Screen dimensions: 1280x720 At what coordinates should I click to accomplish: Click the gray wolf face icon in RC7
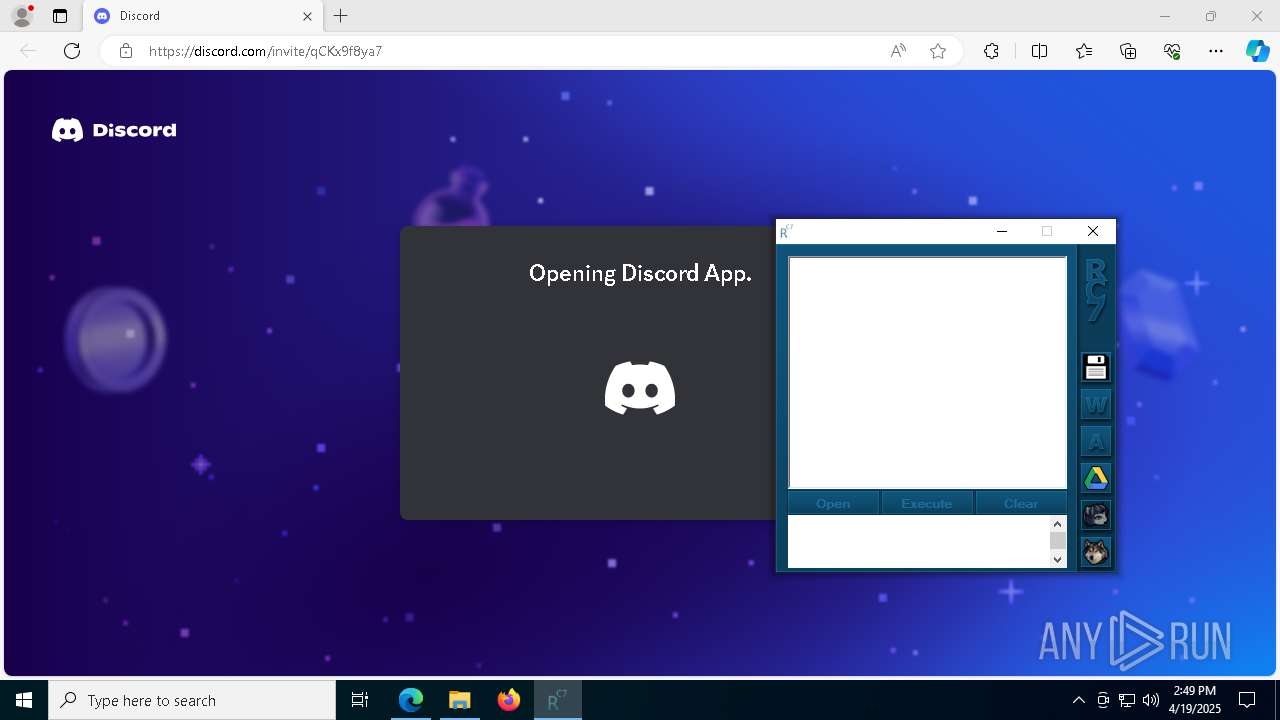(1096, 552)
